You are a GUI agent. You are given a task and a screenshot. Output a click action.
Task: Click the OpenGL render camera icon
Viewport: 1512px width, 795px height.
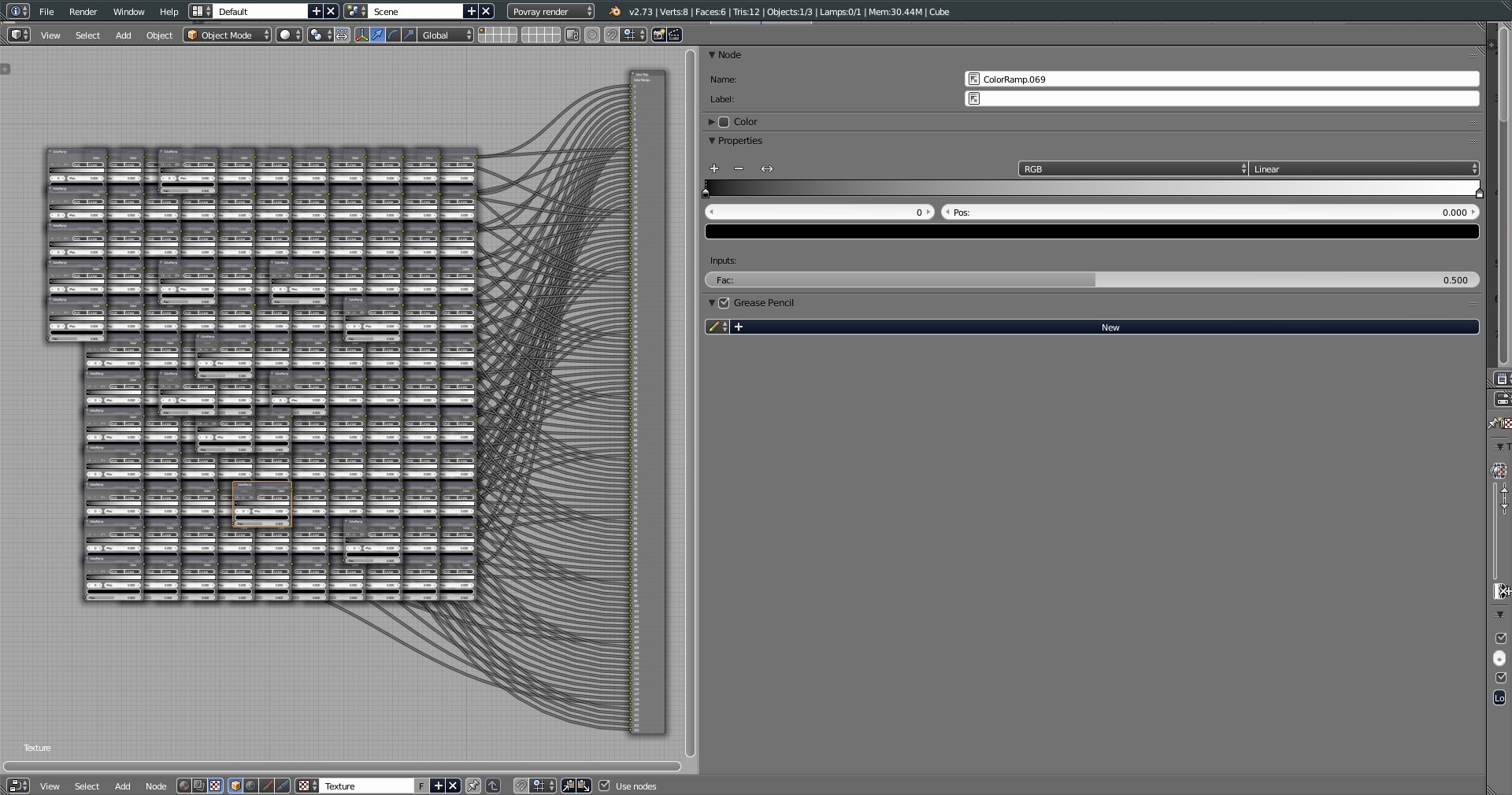[x=658, y=35]
